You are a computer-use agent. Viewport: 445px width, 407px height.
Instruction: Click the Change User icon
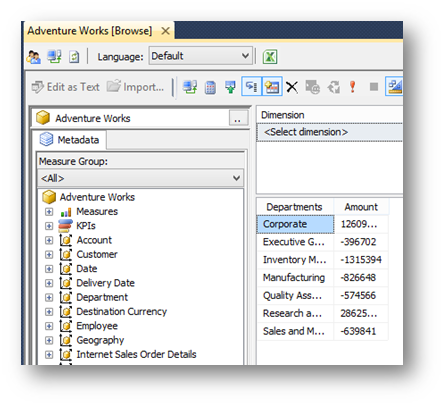pos(33,57)
